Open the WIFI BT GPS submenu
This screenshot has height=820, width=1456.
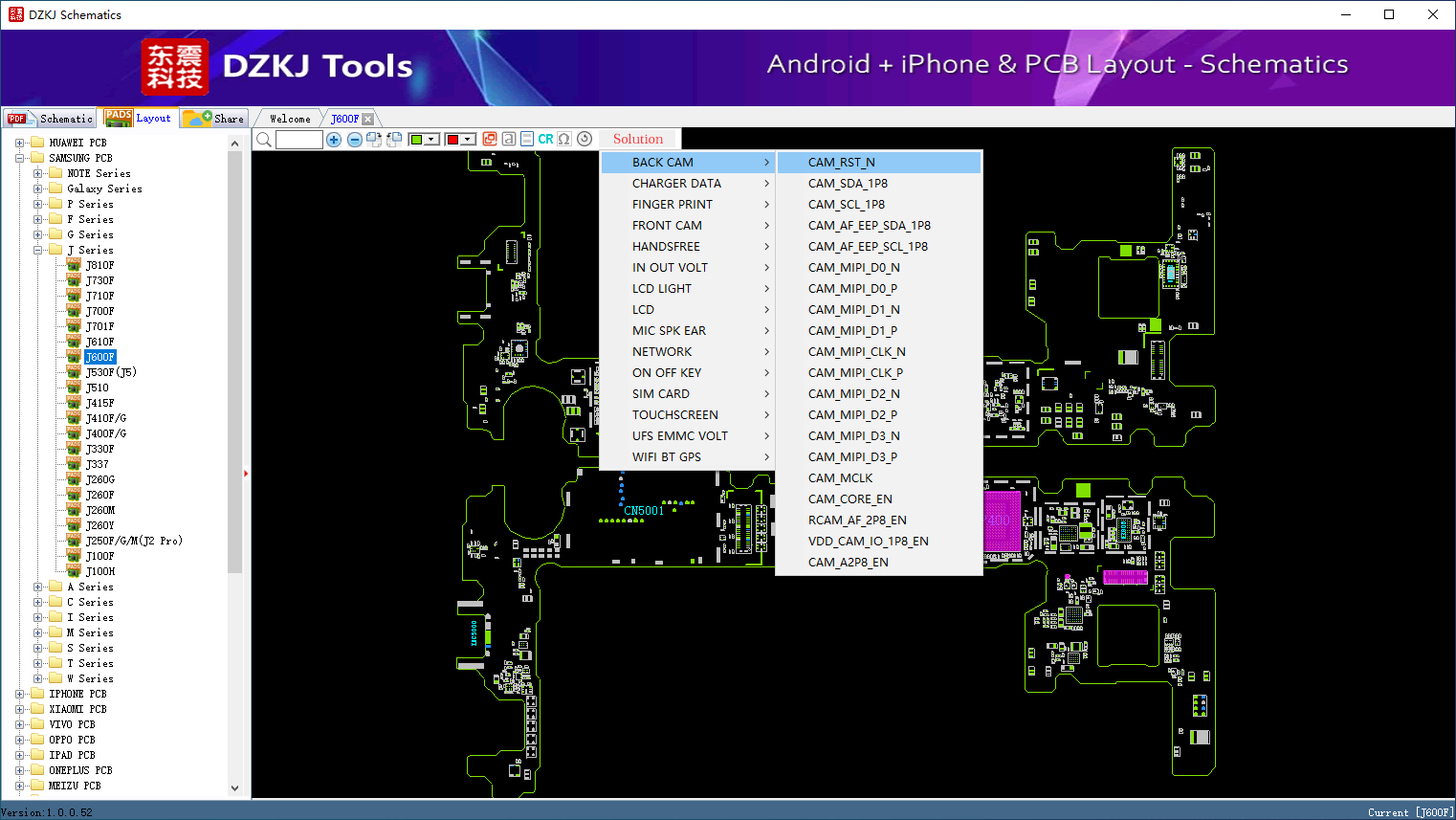tap(688, 457)
